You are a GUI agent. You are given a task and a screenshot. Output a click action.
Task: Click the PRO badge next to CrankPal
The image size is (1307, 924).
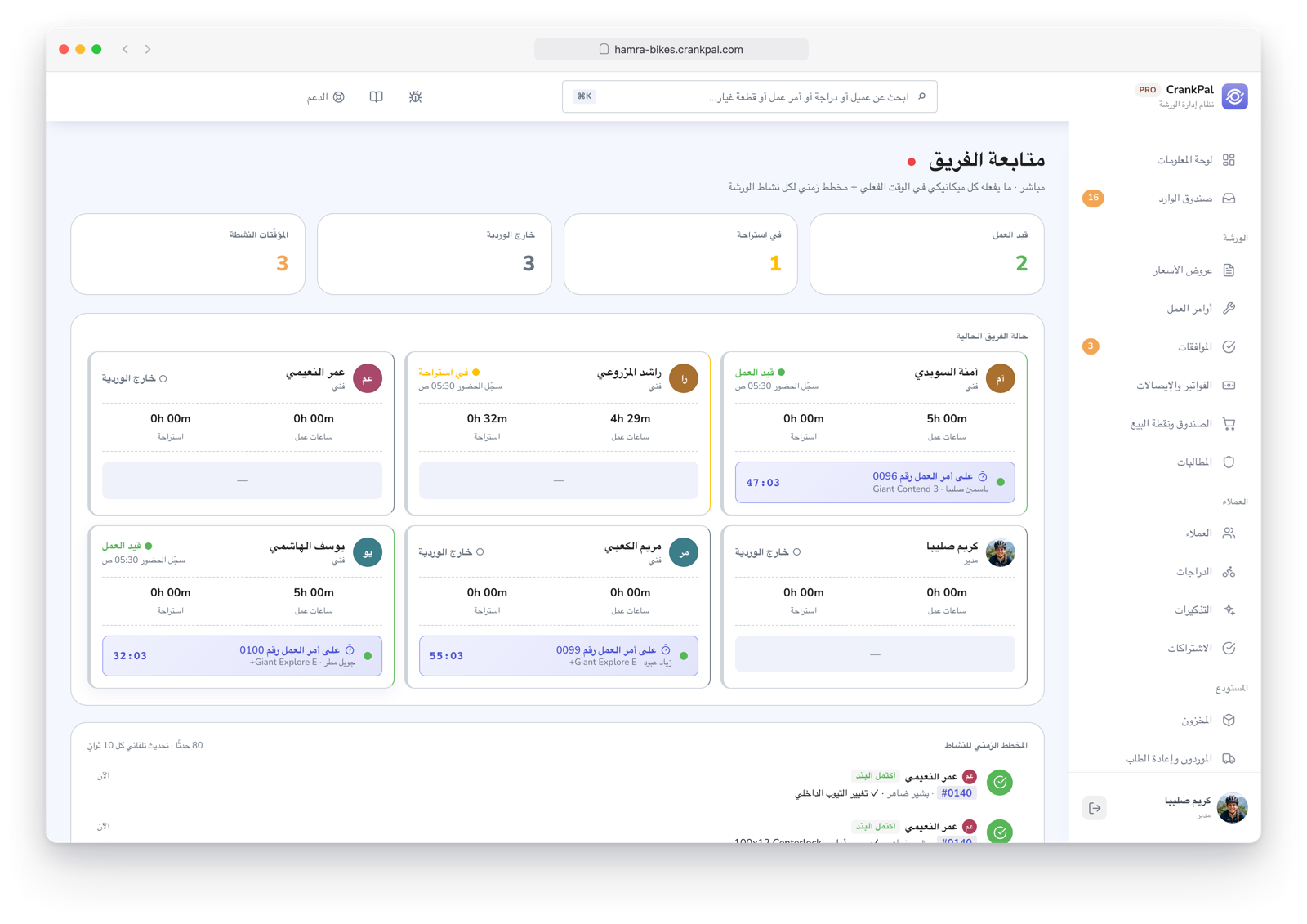coord(1147,90)
